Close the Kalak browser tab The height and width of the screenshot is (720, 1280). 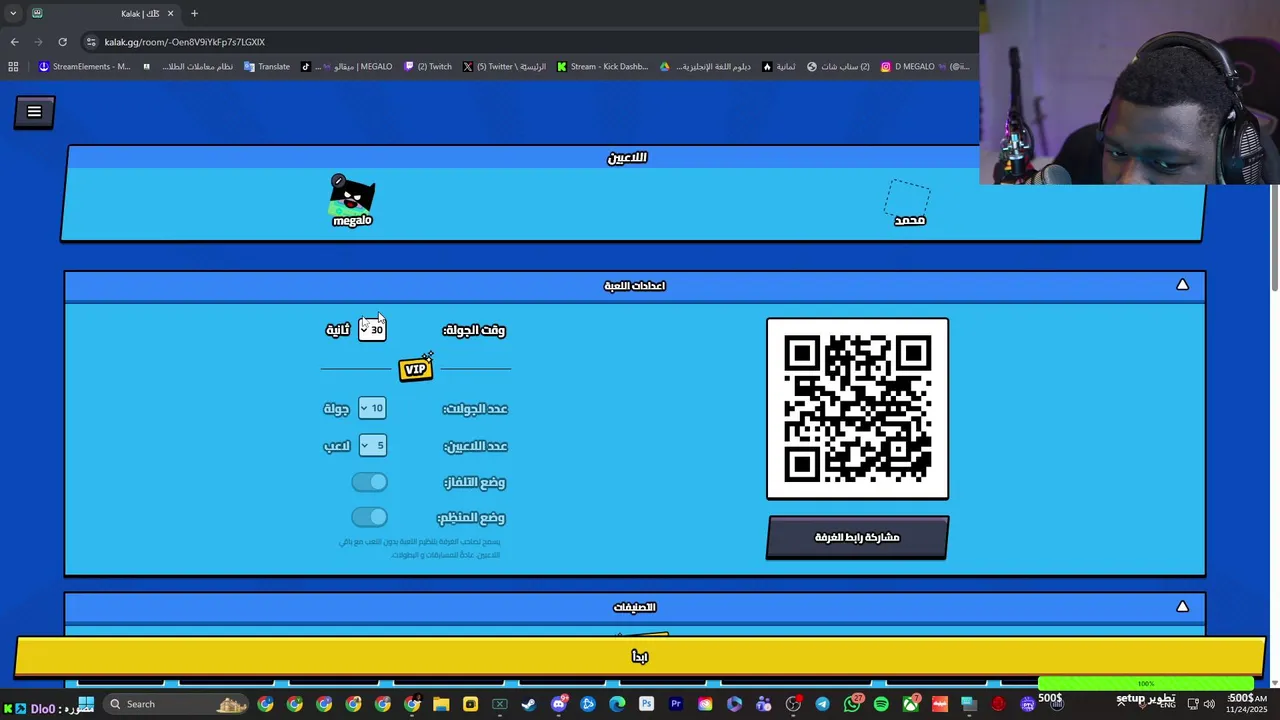click(x=170, y=13)
